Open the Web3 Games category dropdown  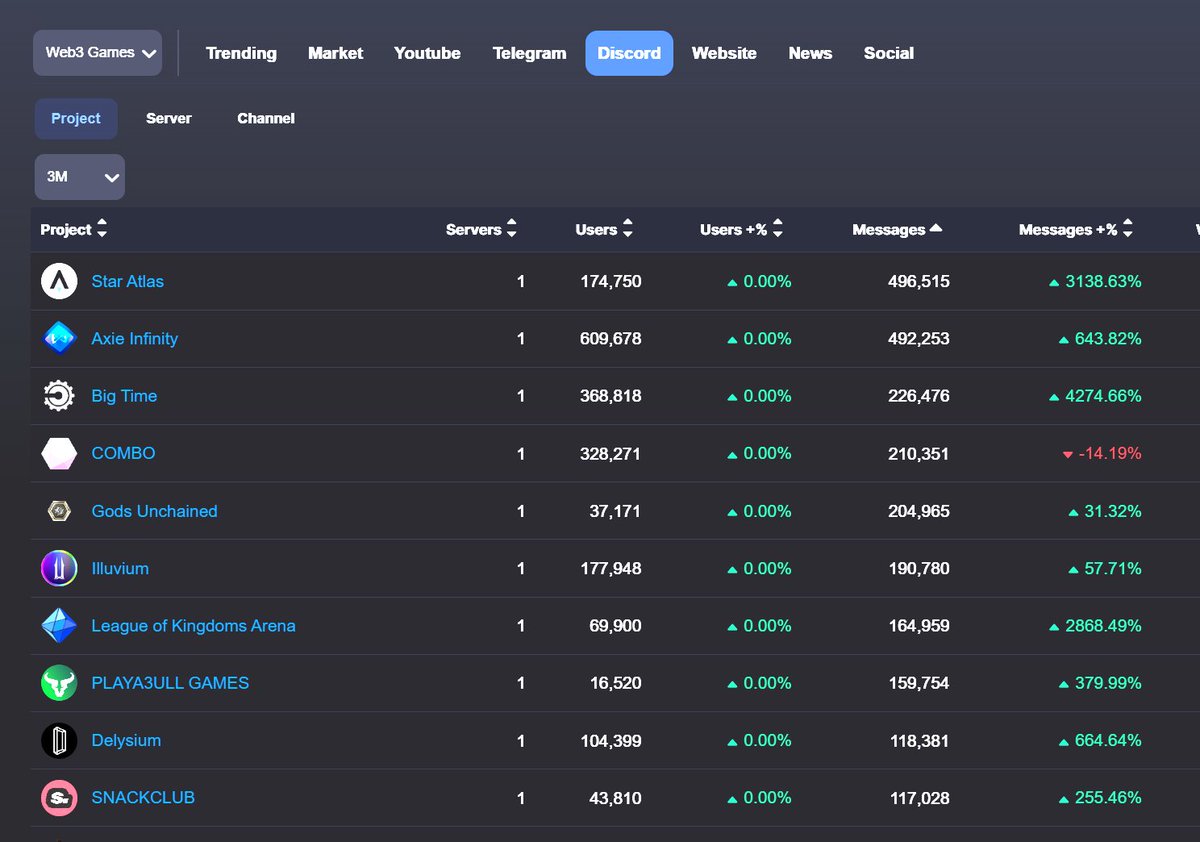(x=98, y=53)
